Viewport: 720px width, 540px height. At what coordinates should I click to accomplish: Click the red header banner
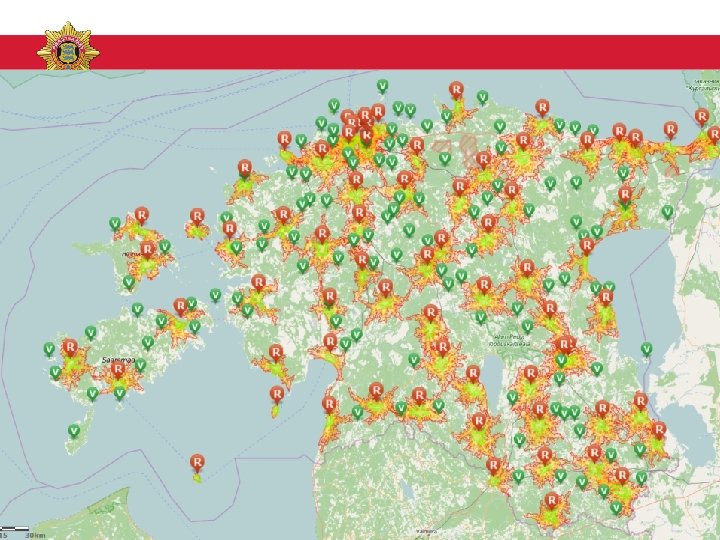click(x=360, y=52)
